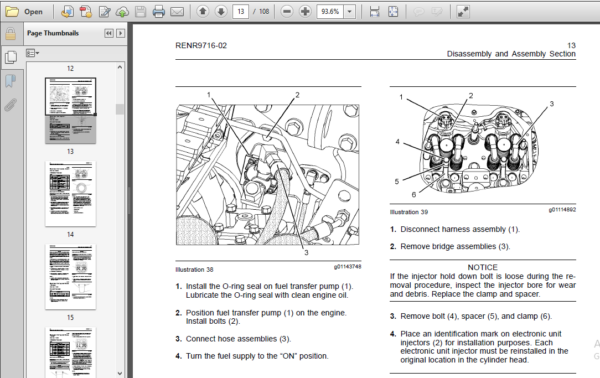Click the Illustration 39 caption
This screenshot has height=378, width=600.
(409, 212)
